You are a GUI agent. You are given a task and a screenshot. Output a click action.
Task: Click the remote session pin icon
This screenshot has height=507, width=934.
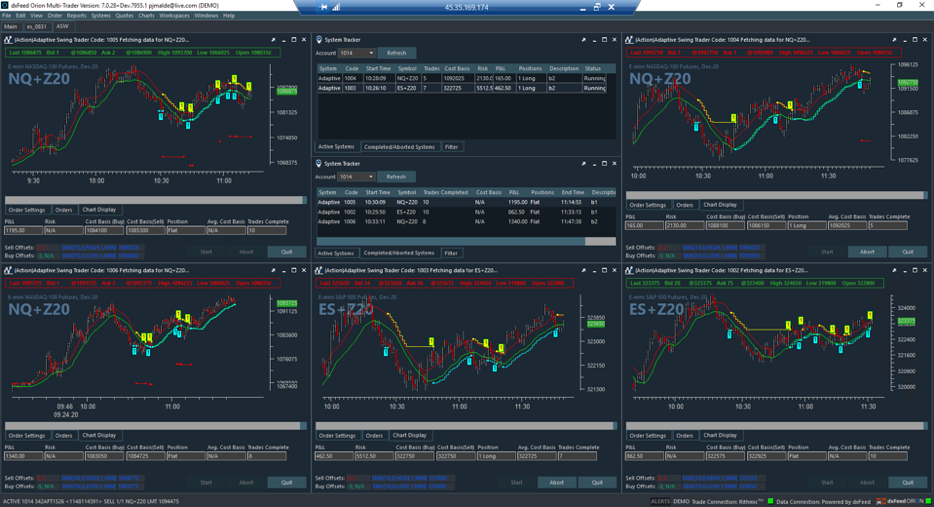tap(323, 7)
